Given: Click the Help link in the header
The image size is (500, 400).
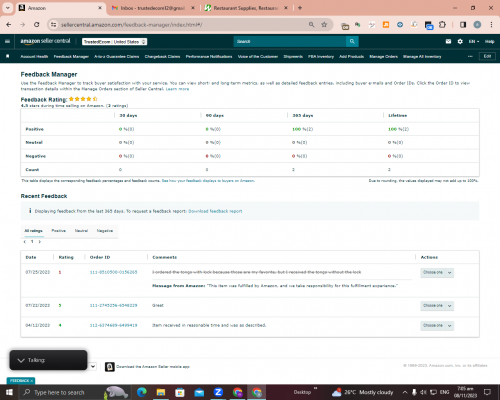Looking at the screenshot, I should click(489, 41).
